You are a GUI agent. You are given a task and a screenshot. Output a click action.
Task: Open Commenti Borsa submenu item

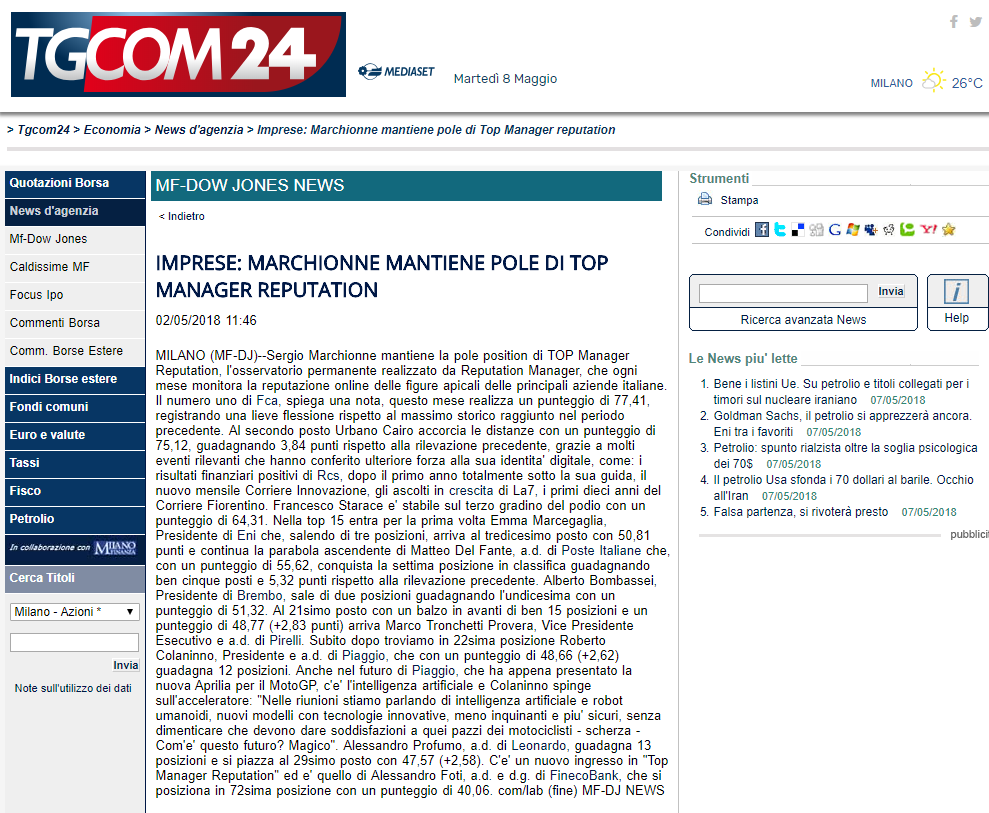tap(75, 323)
